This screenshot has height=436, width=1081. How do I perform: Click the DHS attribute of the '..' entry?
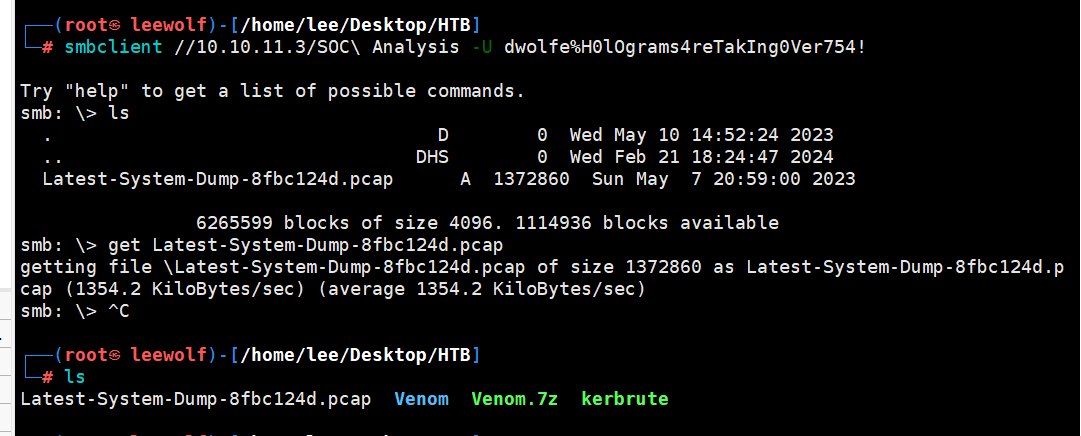pyautogui.click(x=432, y=157)
